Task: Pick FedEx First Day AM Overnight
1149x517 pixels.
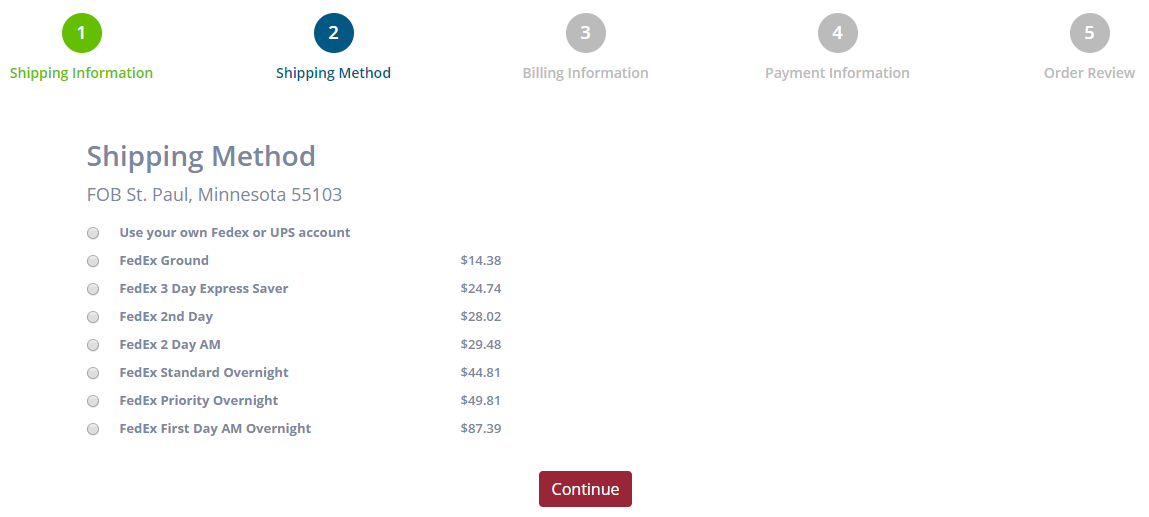Action: coord(93,429)
